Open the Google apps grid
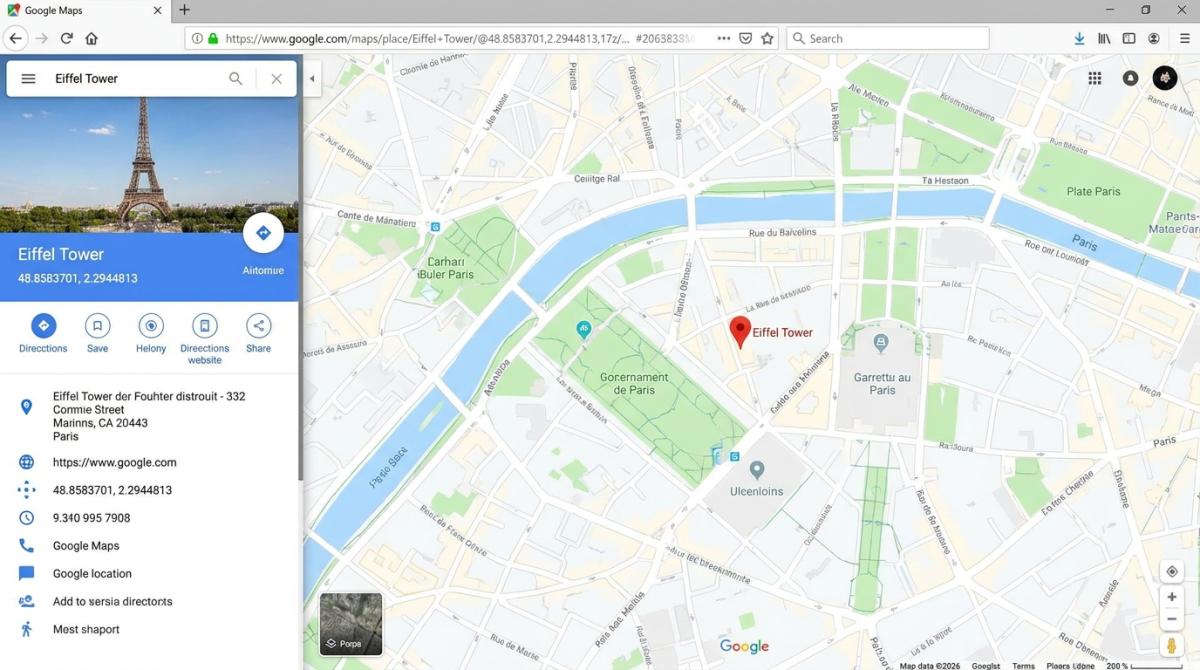This screenshot has height=670, width=1200. [x=1095, y=78]
